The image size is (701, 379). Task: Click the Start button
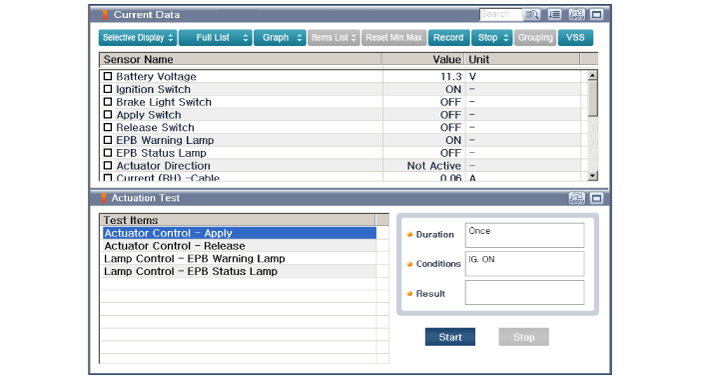click(450, 337)
